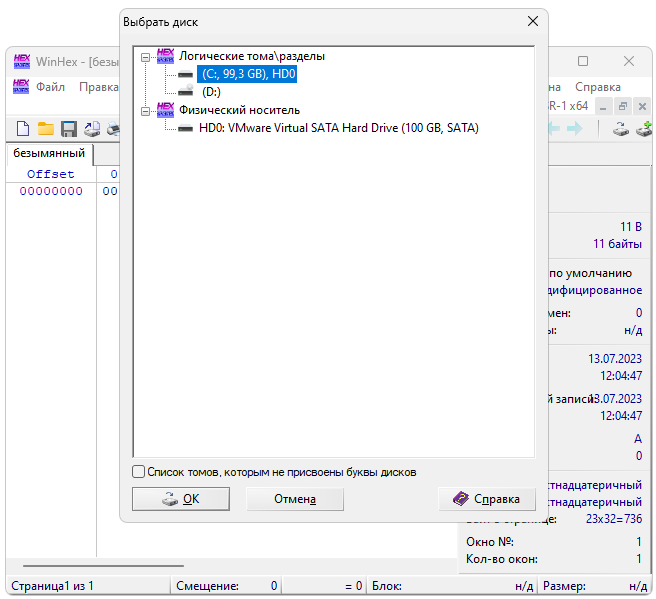Enable list of volumes without drive letters

coord(138,472)
